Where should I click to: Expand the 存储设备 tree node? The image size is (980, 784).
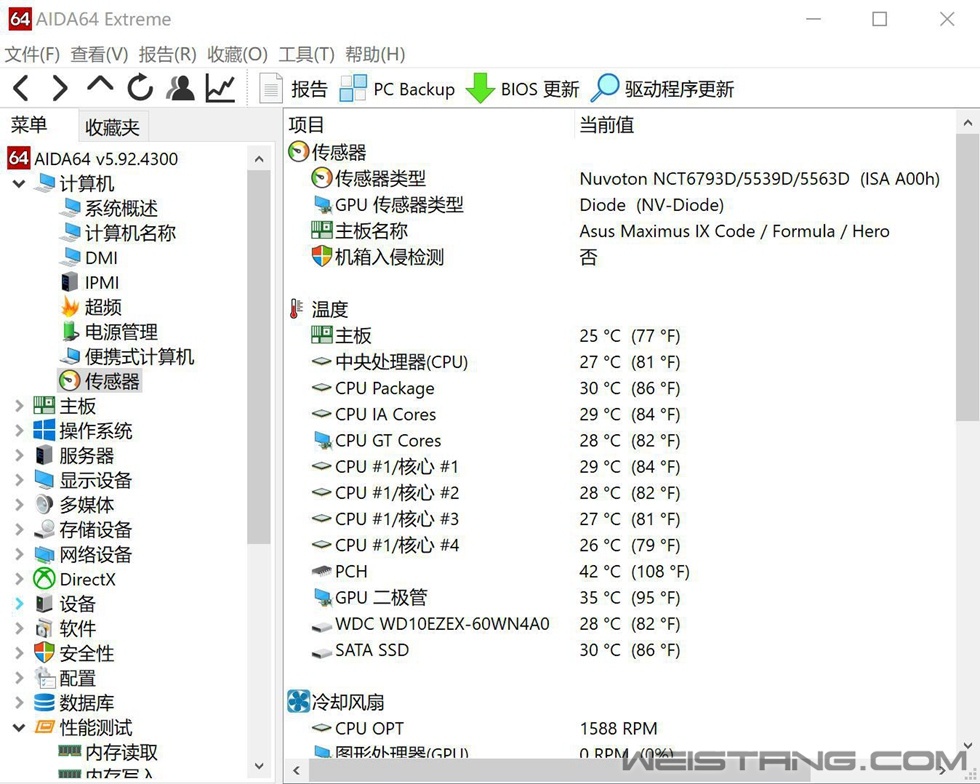coord(19,530)
